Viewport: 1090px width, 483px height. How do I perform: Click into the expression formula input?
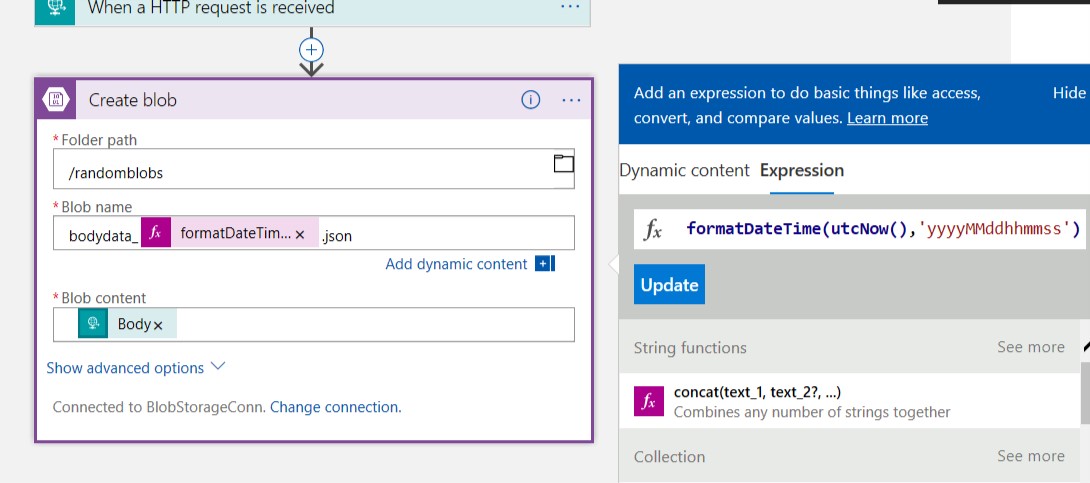coord(861,229)
